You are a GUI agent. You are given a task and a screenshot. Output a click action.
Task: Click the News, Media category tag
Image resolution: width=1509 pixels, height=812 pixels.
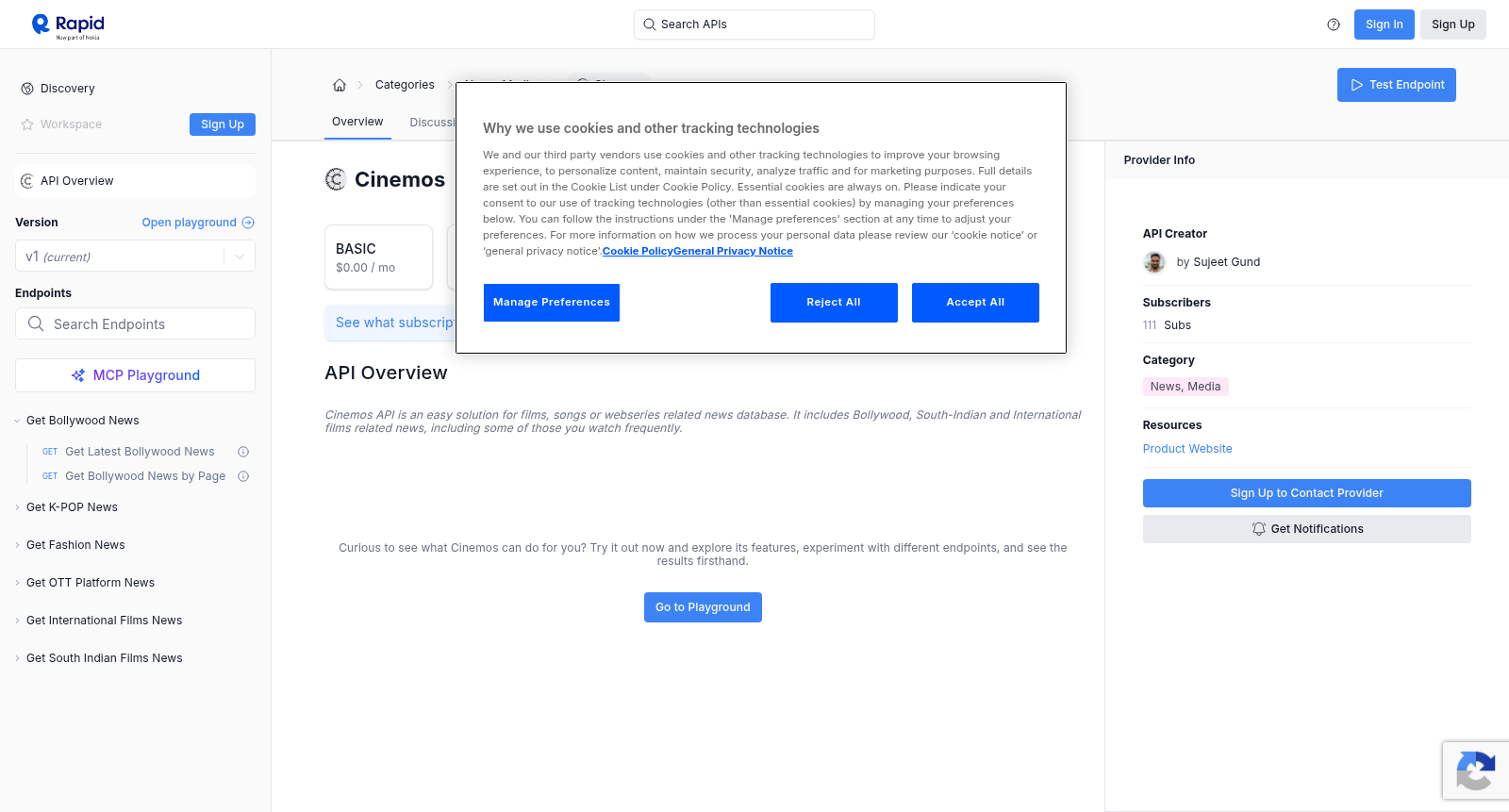(x=1186, y=387)
